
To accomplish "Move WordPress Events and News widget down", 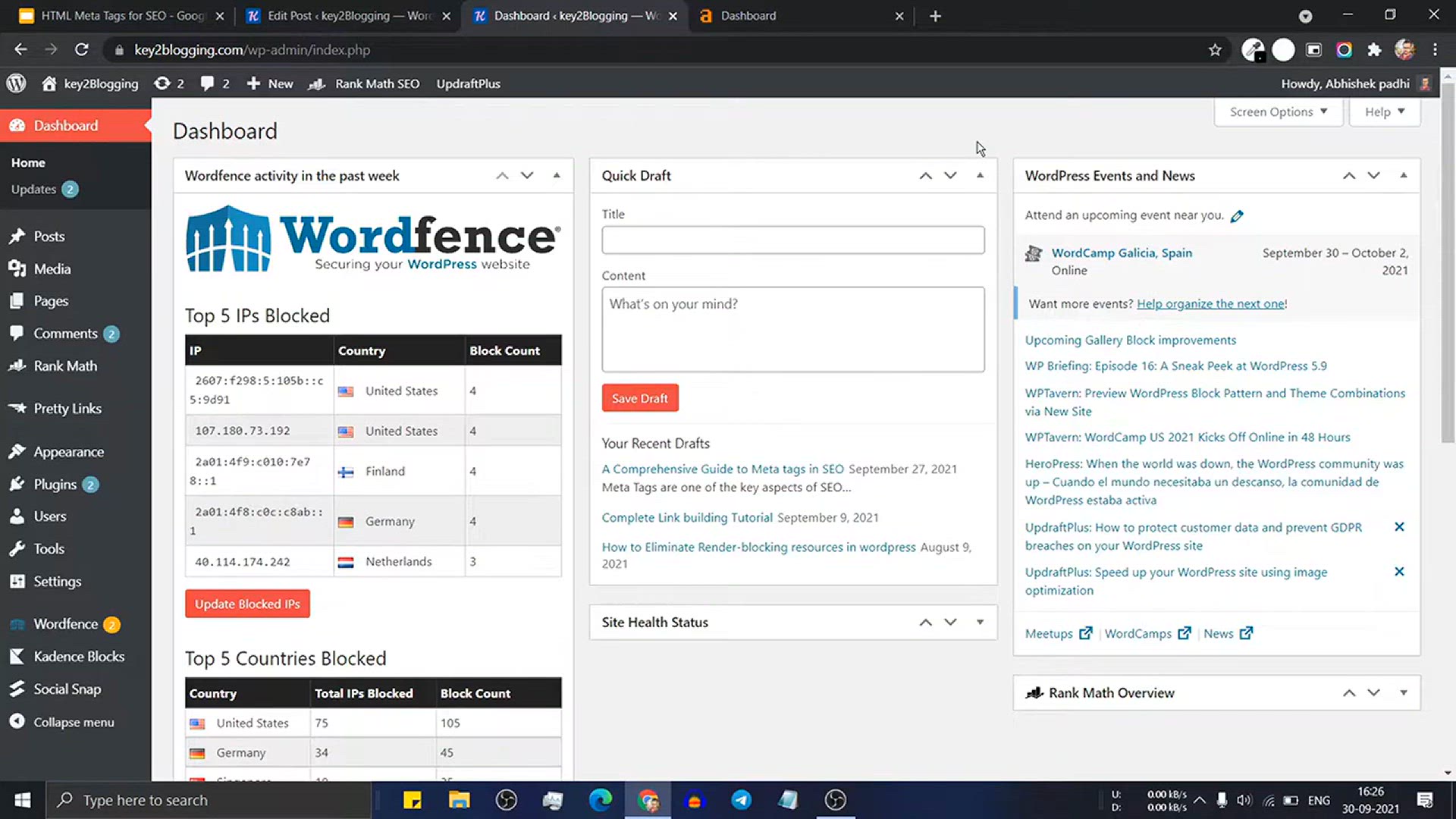I will [x=1373, y=175].
